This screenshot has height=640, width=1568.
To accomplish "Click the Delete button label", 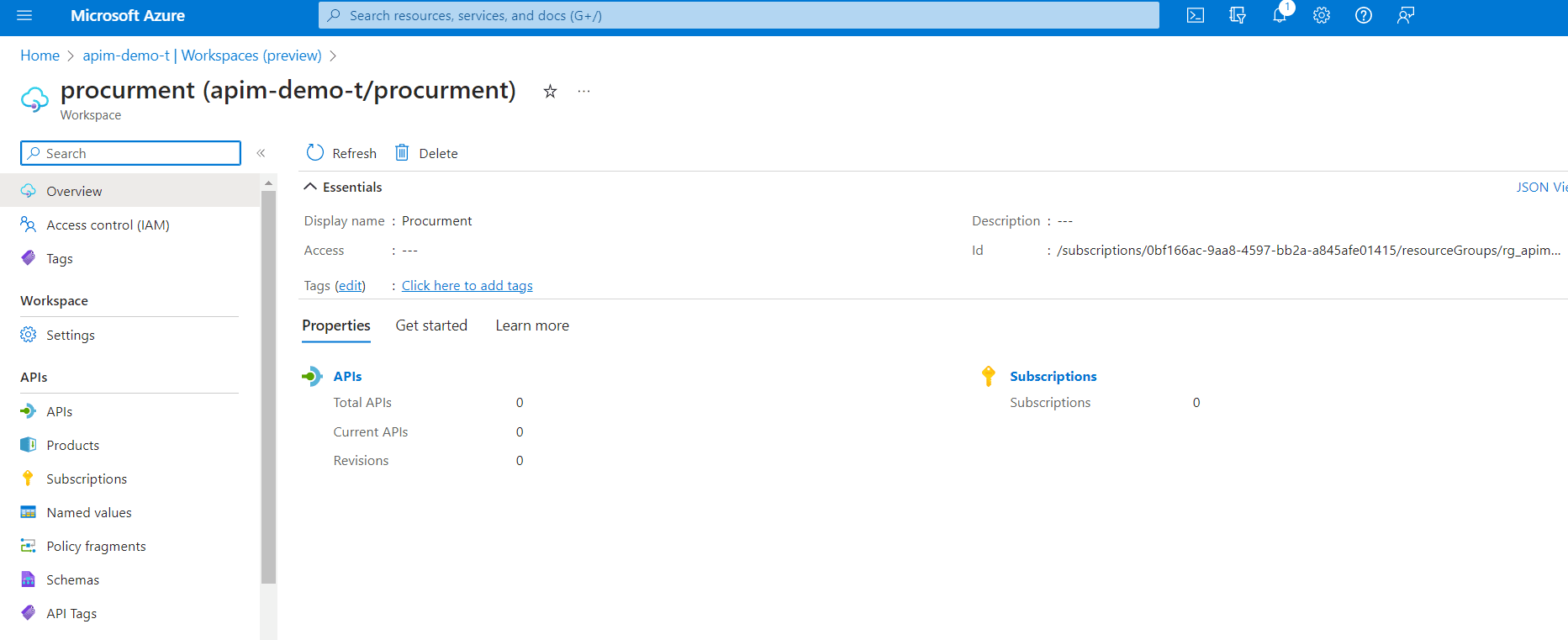I will (438, 153).
